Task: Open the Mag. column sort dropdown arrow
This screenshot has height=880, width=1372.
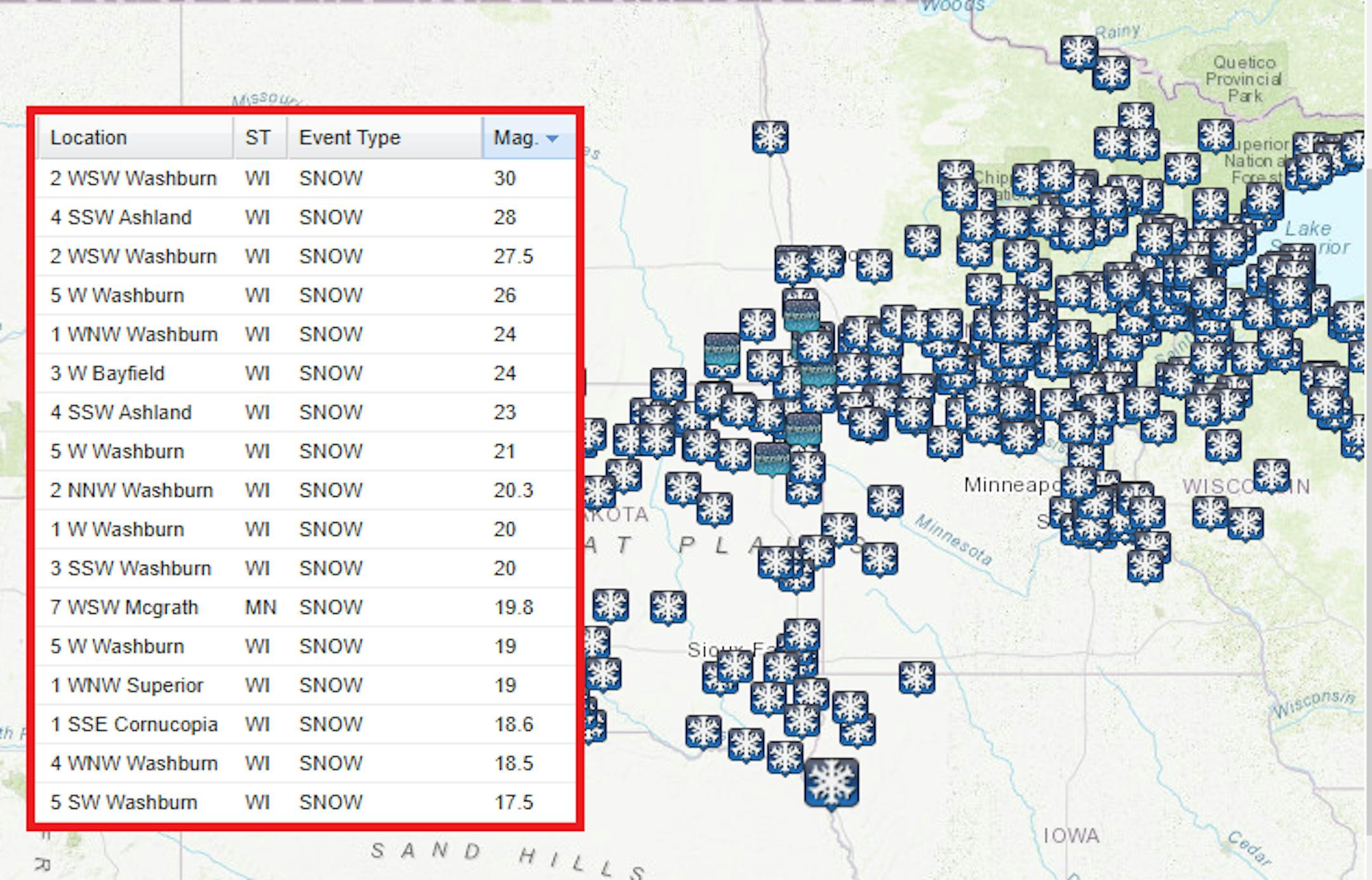Action: [x=552, y=138]
